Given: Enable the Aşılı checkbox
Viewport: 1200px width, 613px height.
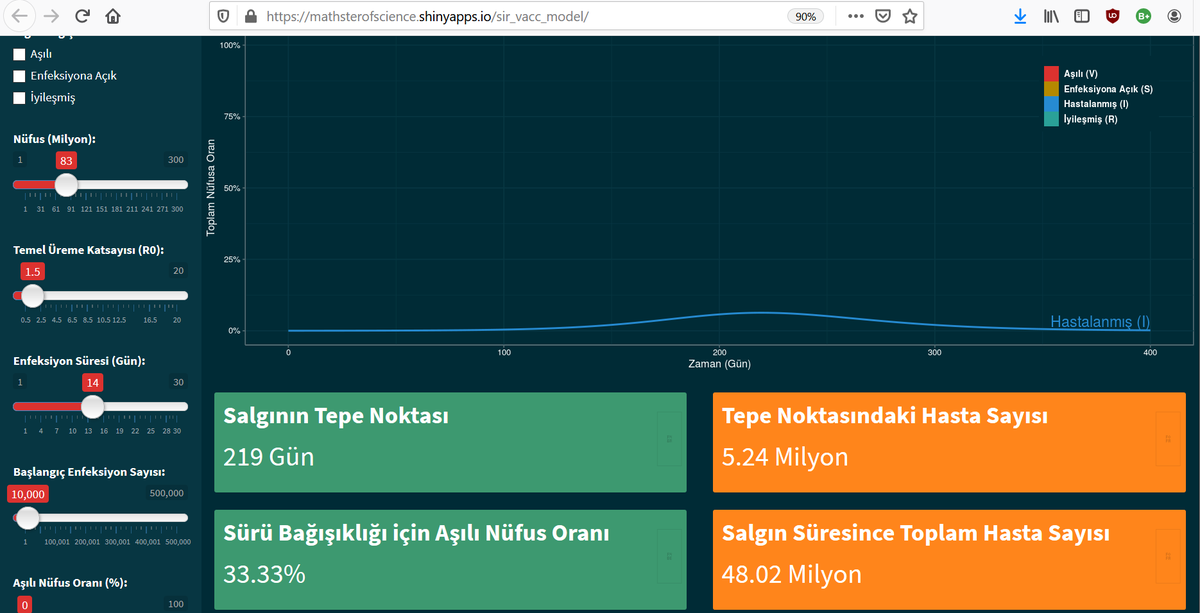Looking at the screenshot, I should [x=17, y=54].
